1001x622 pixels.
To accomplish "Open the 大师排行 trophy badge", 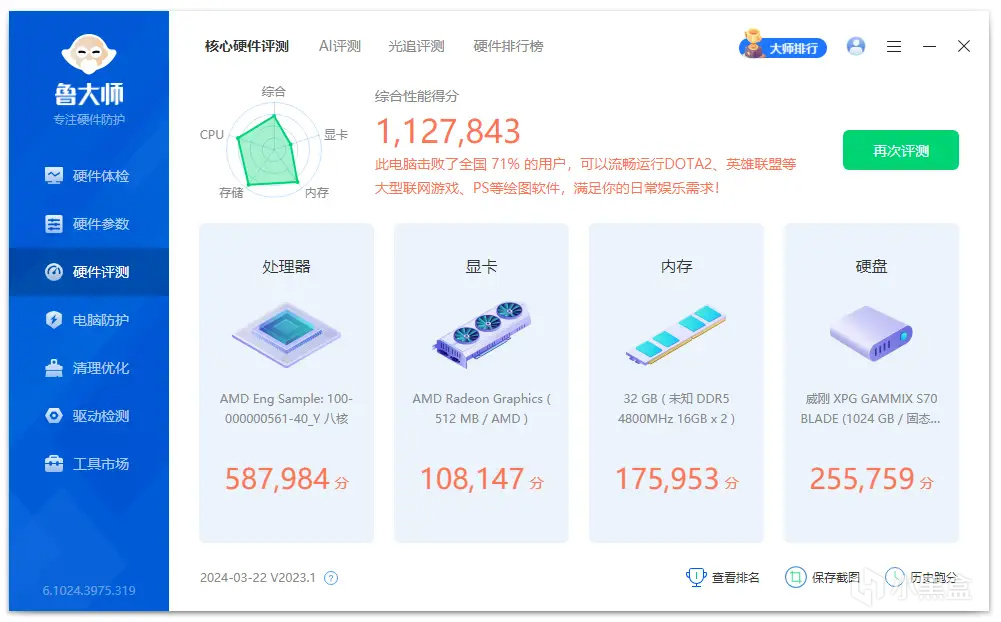I will [783, 46].
